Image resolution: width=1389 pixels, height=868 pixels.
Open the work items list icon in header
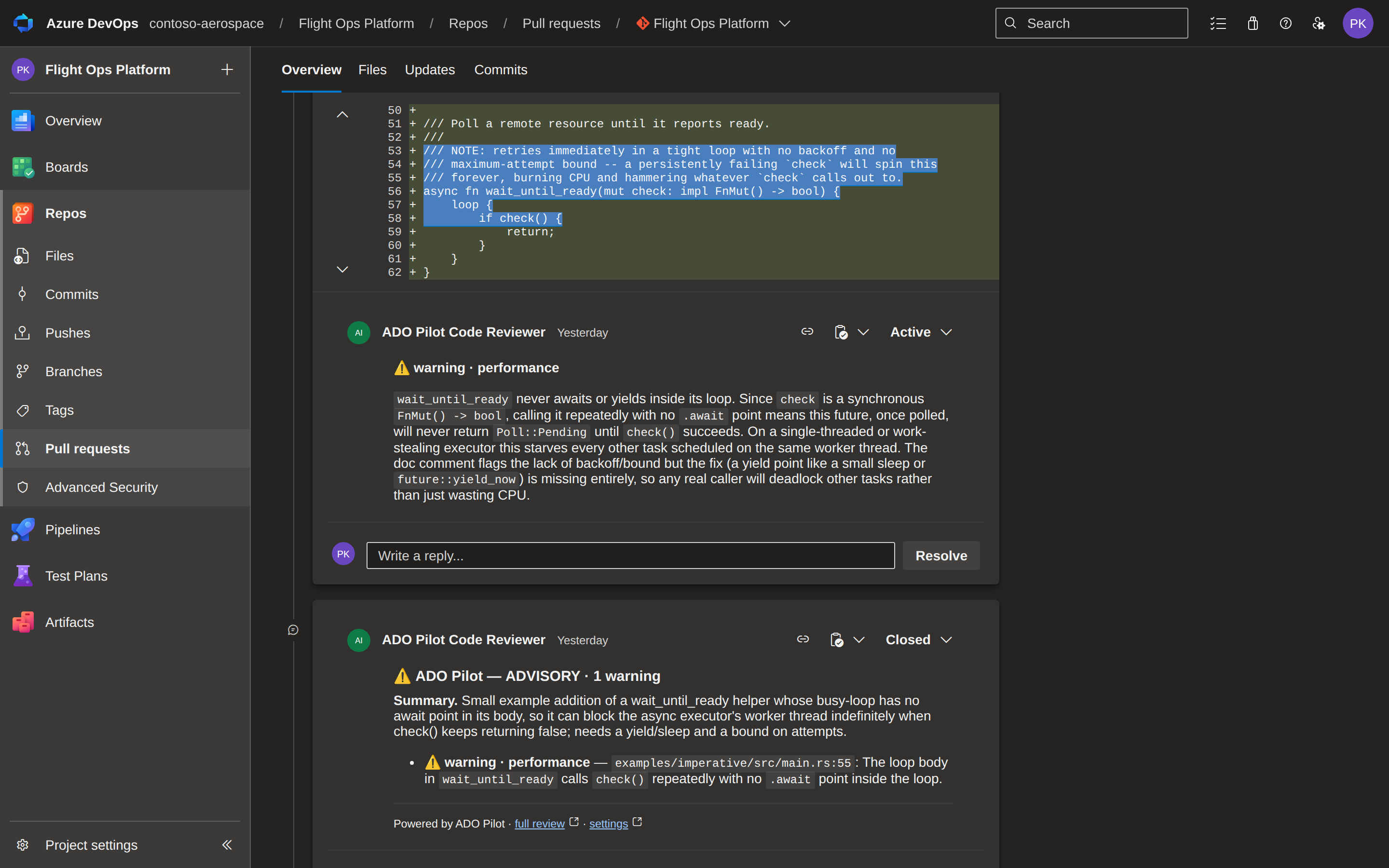point(1218,23)
